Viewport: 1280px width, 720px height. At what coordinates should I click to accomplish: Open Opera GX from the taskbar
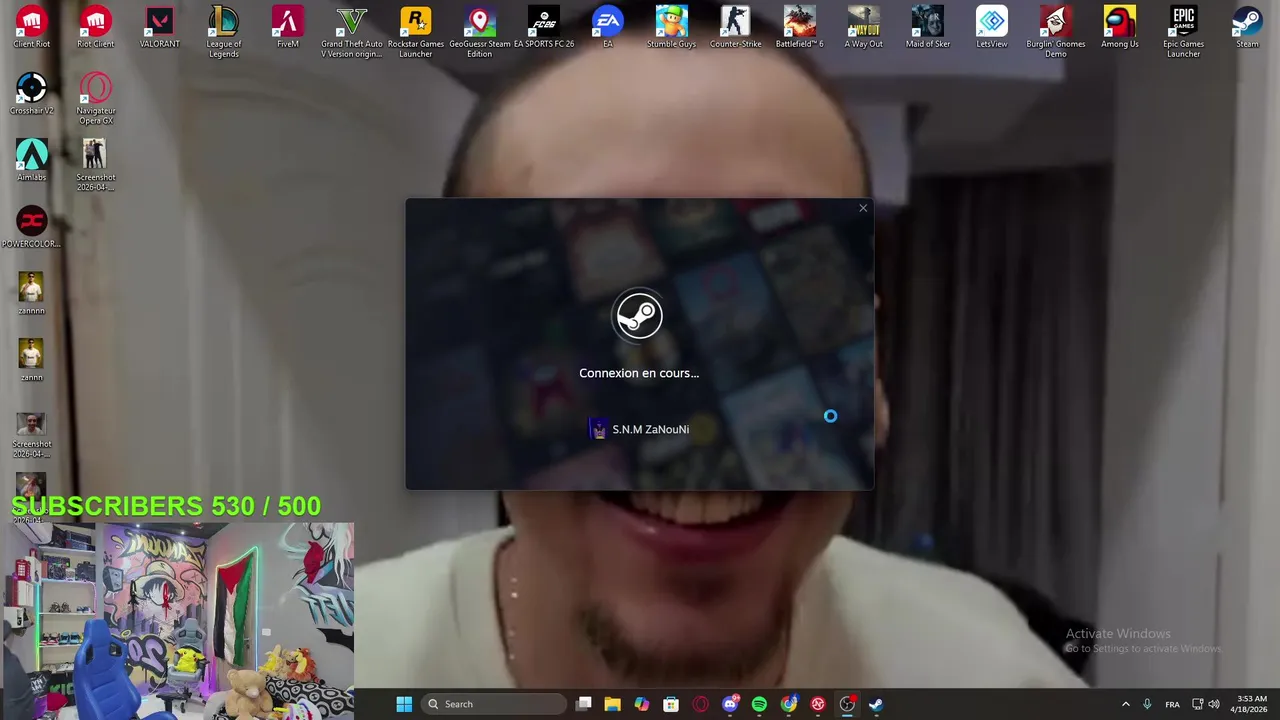click(700, 704)
